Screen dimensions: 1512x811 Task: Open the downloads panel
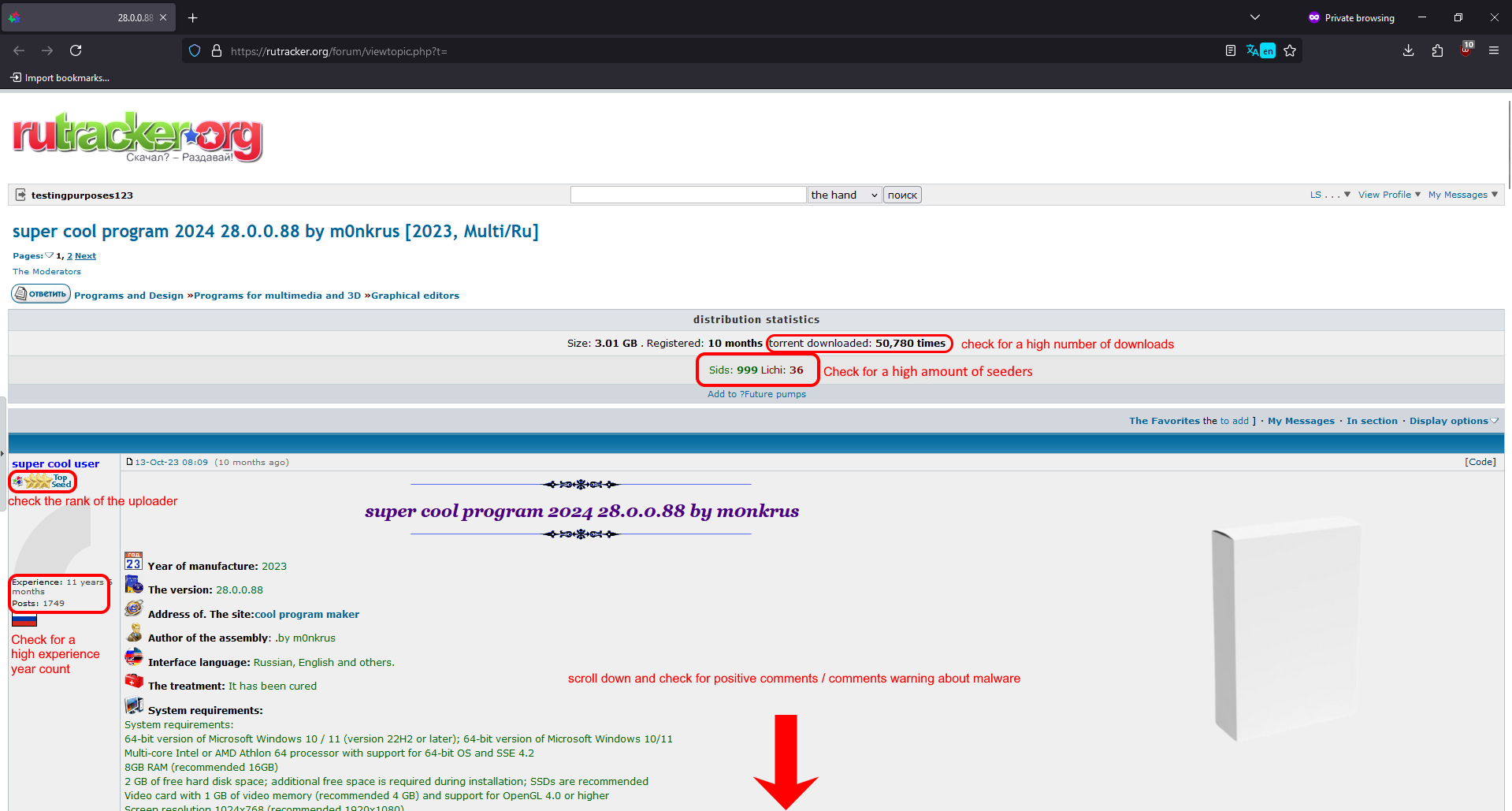1408,50
